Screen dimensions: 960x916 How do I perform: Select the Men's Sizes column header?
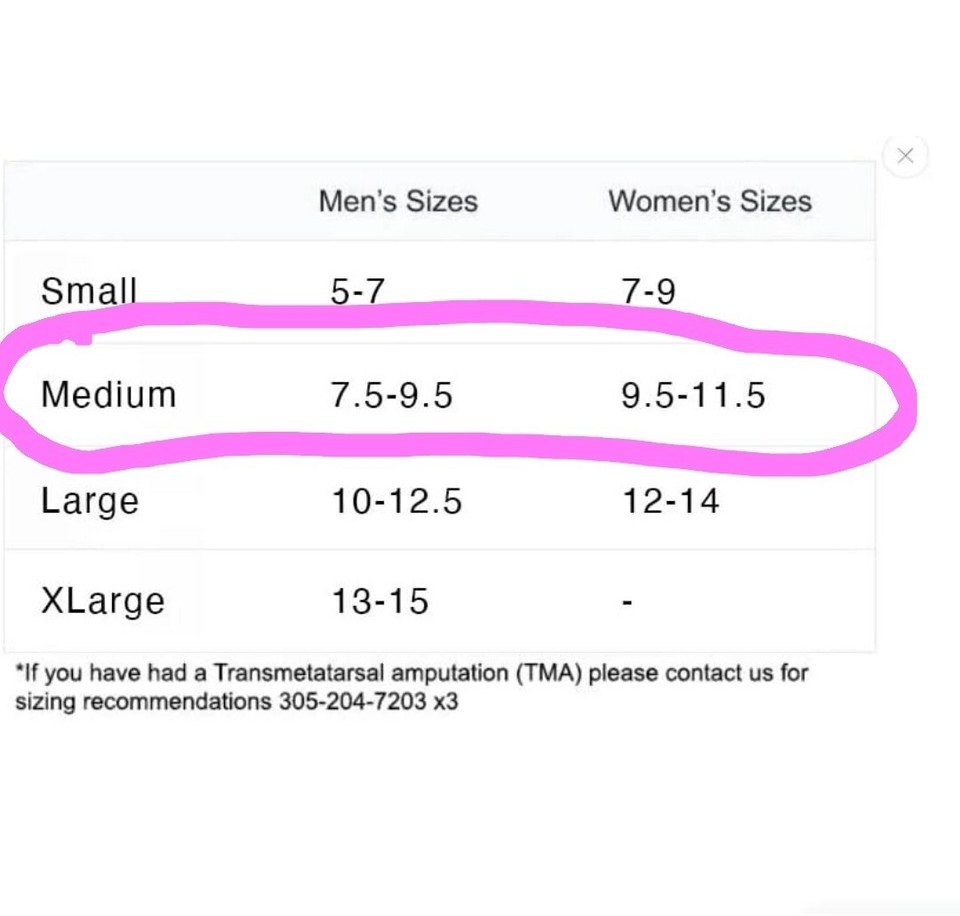tap(398, 201)
